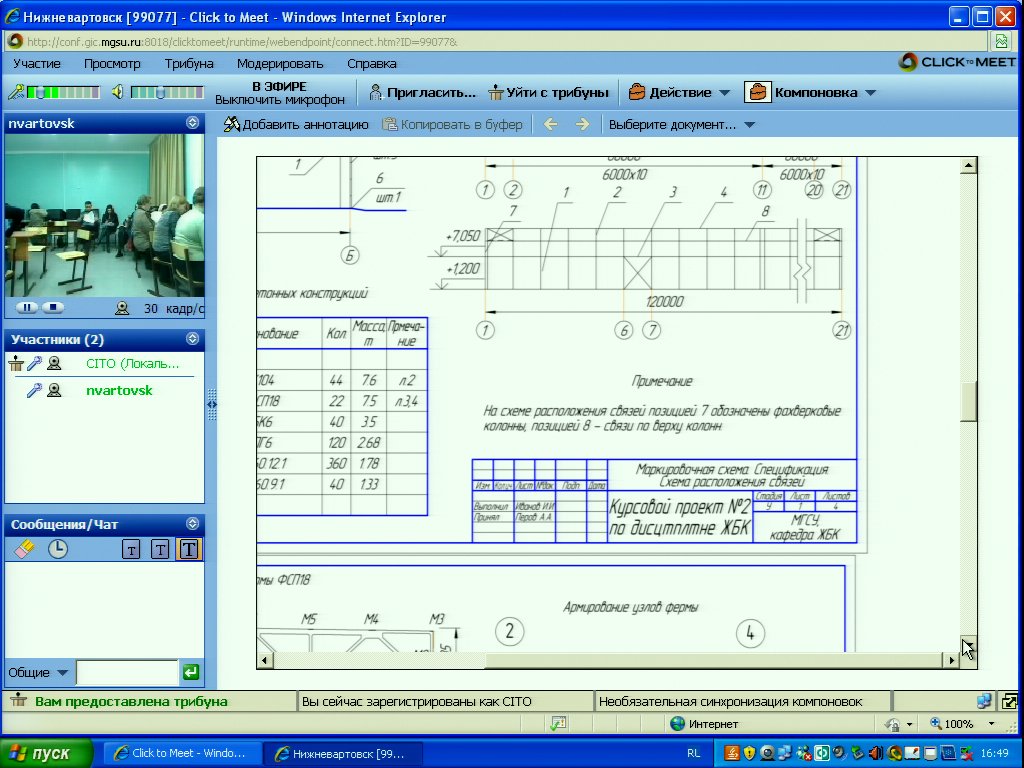The width and height of the screenshot is (1024, 768).
Task: Click podium icon beside CITO
Action: click(x=16, y=363)
